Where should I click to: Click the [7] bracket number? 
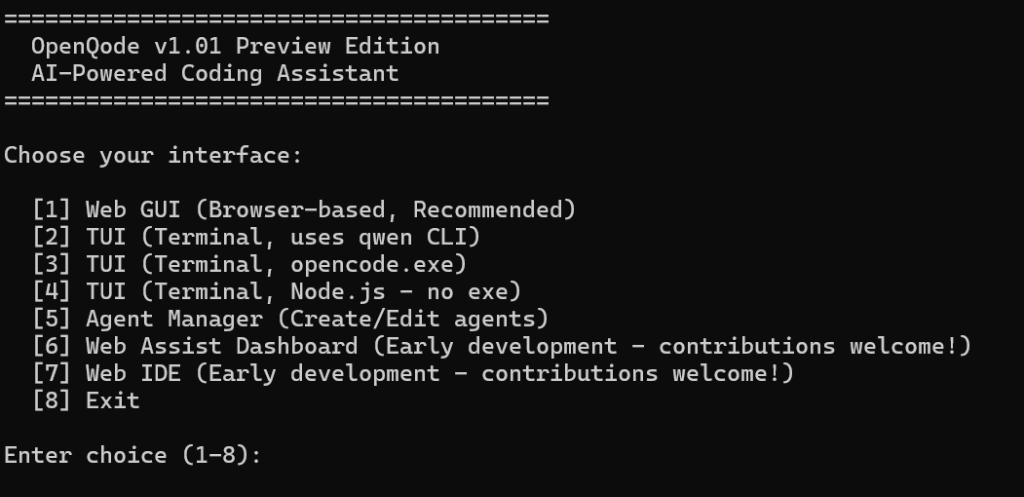(51, 373)
